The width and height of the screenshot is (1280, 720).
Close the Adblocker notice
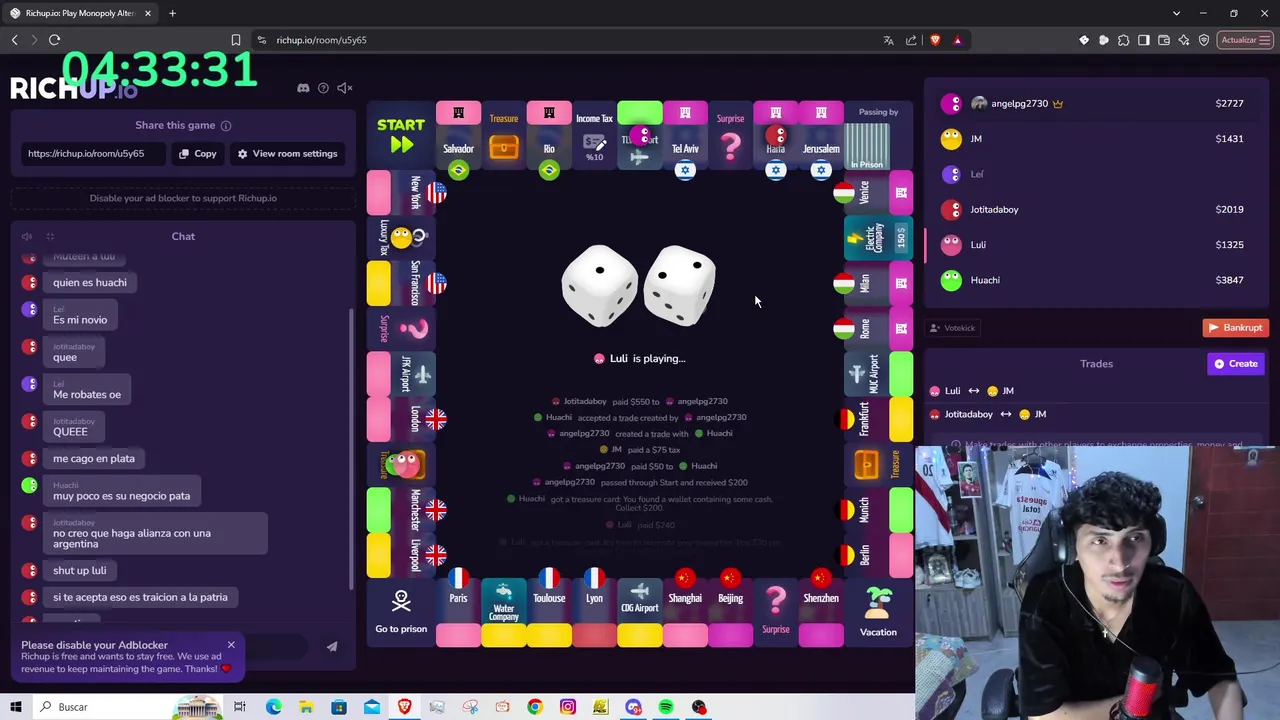point(231,645)
